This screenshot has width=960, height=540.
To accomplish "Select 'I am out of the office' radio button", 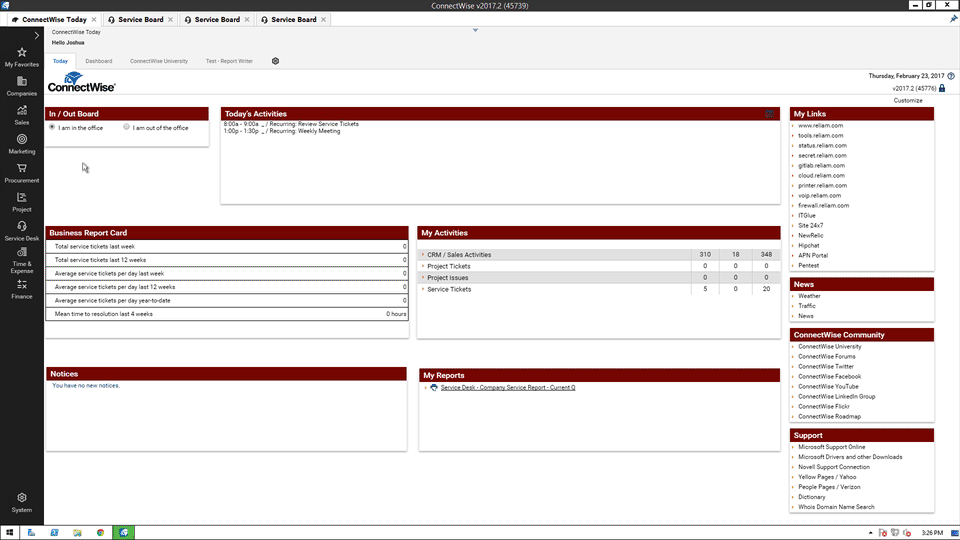I will tap(126, 127).
